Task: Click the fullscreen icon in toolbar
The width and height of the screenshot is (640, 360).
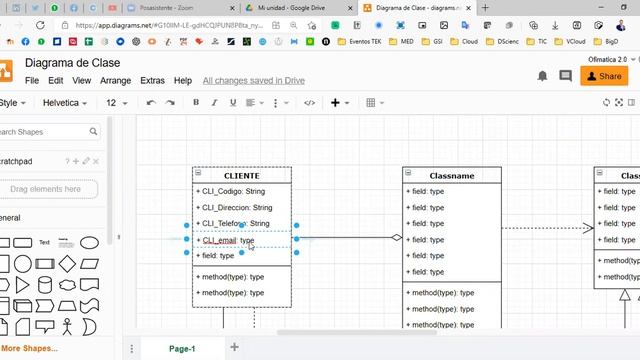Action: 619,102
